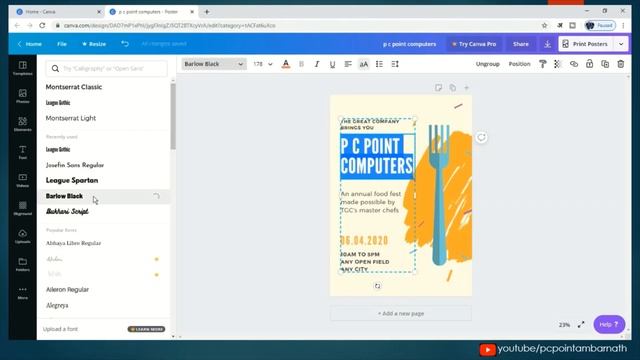640x360 pixels.
Task: Click the Download icon in header
Action: pyautogui.click(x=547, y=44)
